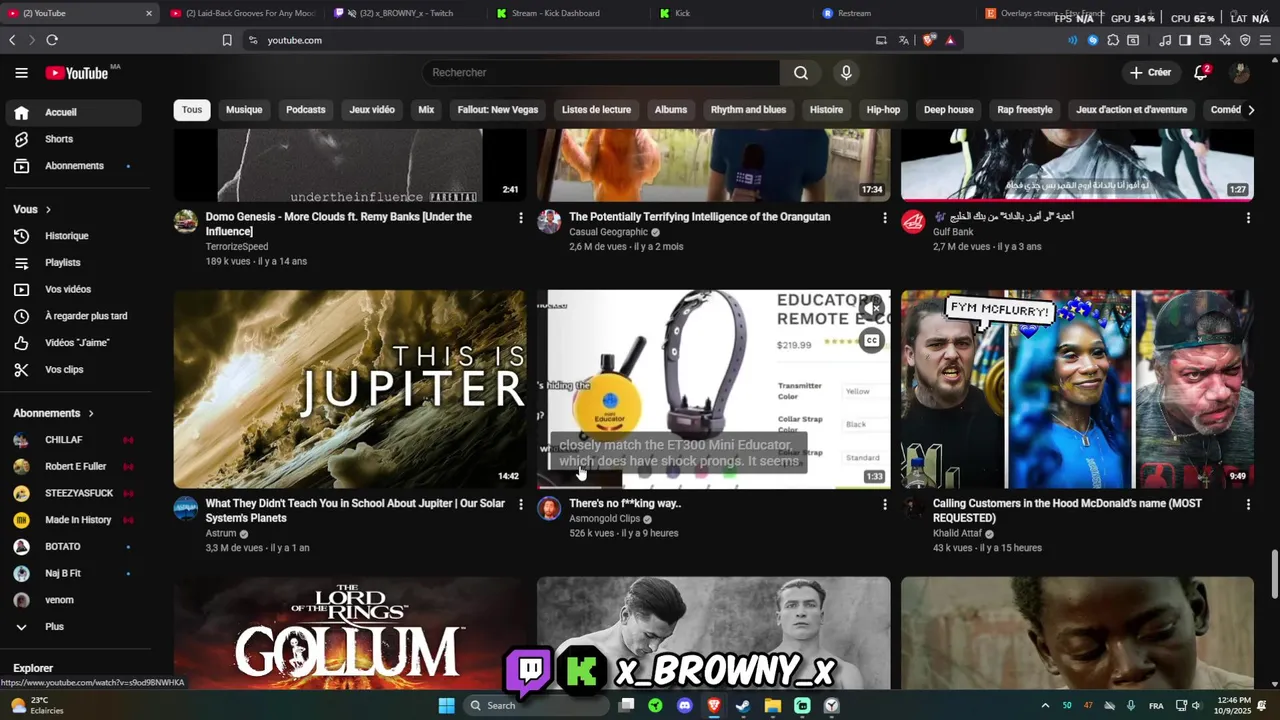The height and width of the screenshot is (720, 1280).
Task: Show more category chips with right arrow
Action: (1250, 110)
